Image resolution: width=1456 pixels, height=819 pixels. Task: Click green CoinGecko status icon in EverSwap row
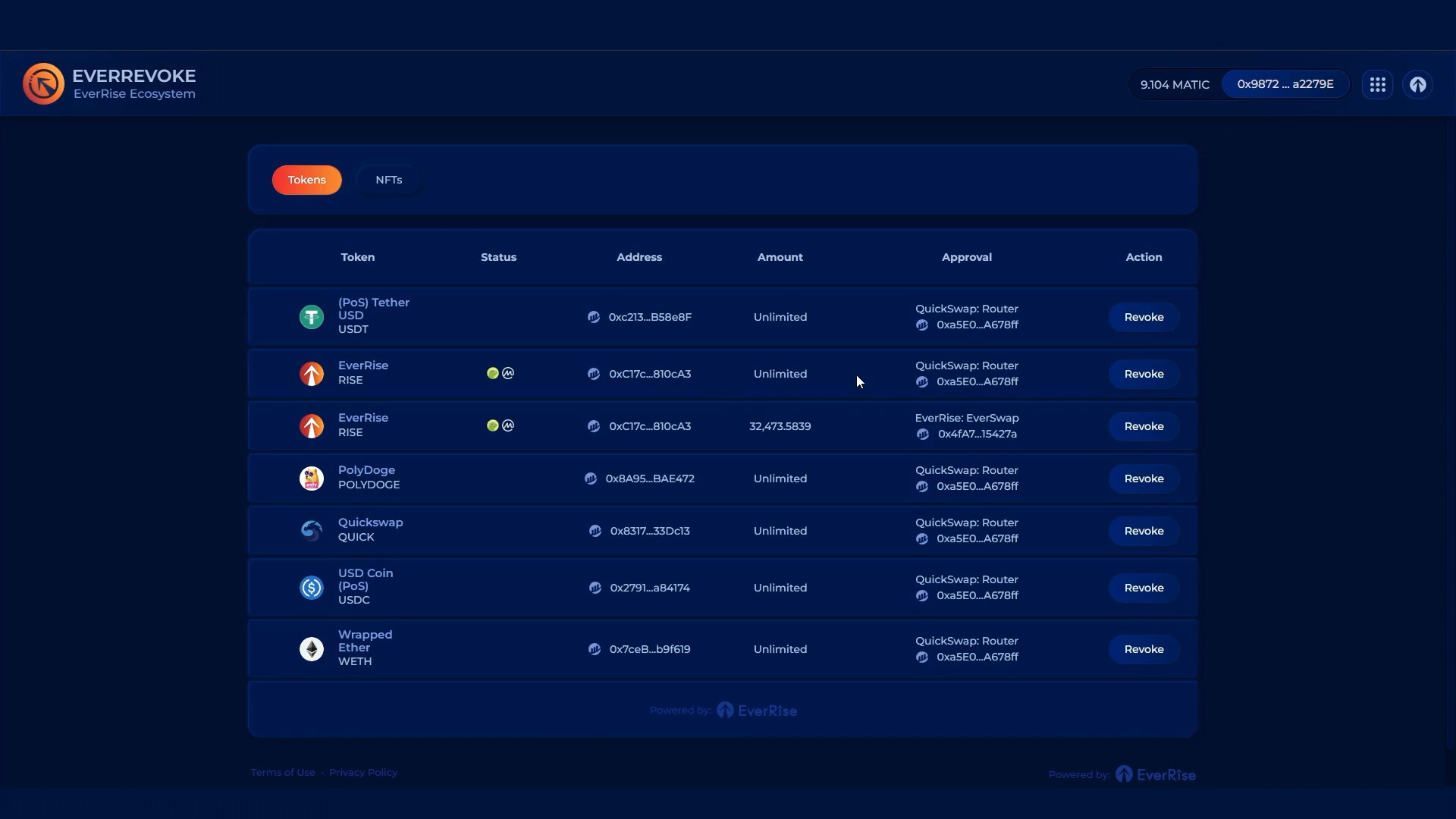(493, 425)
